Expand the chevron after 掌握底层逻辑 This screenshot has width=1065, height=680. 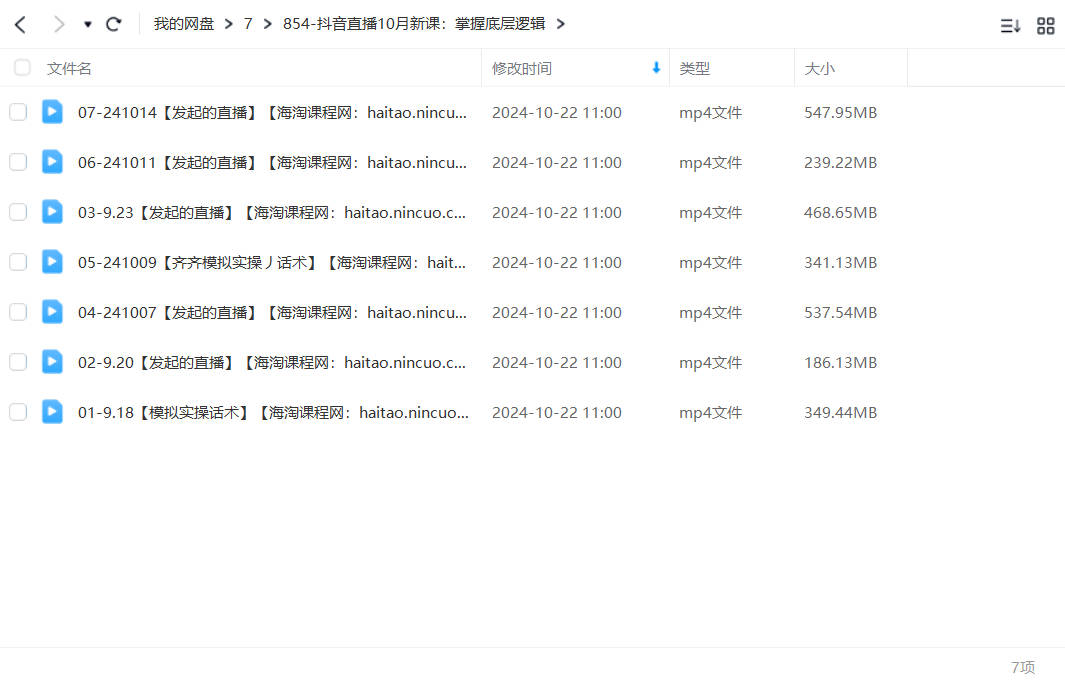560,24
